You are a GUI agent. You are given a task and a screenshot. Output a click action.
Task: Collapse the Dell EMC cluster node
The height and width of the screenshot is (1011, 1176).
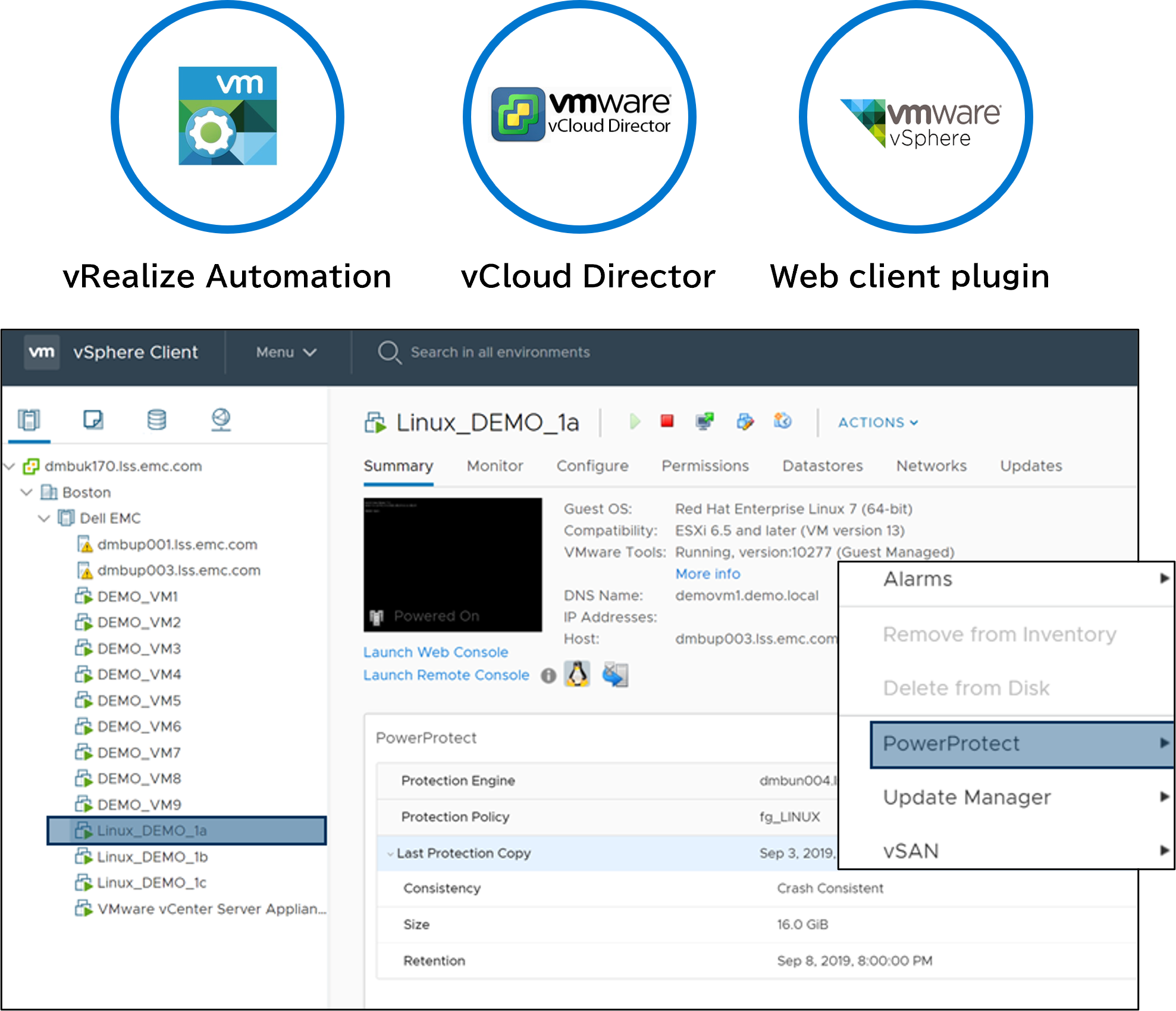[x=44, y=518]
